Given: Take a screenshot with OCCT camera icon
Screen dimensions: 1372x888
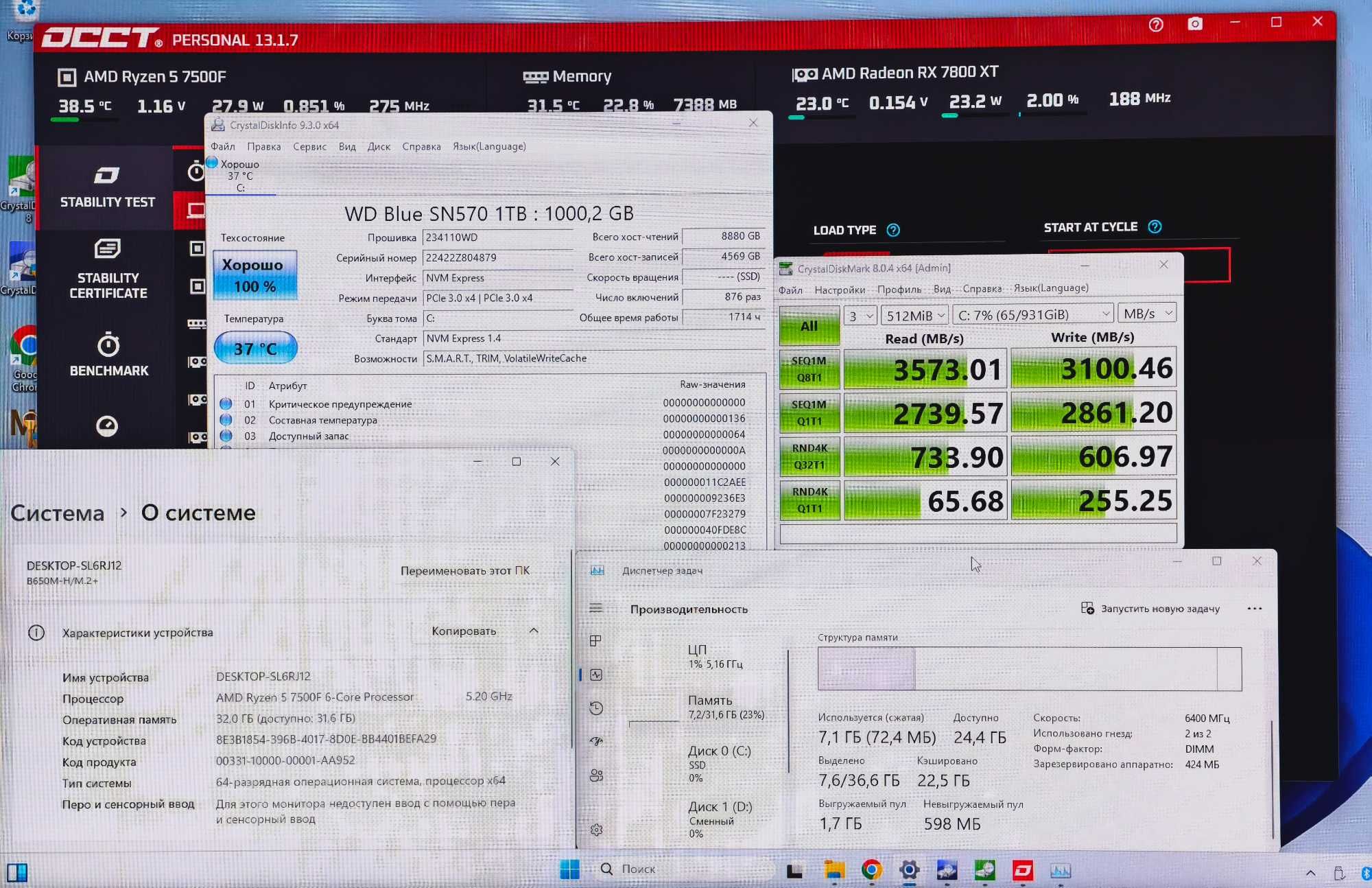Looking at the screenshot, I should [1195, 24].
